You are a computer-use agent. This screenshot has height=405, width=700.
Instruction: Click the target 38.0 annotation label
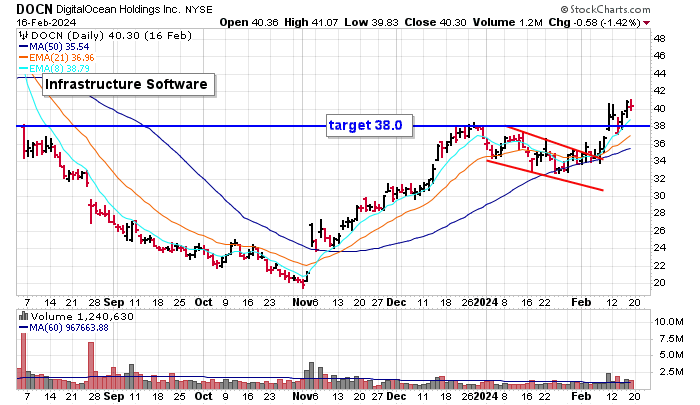coord(369,125)
